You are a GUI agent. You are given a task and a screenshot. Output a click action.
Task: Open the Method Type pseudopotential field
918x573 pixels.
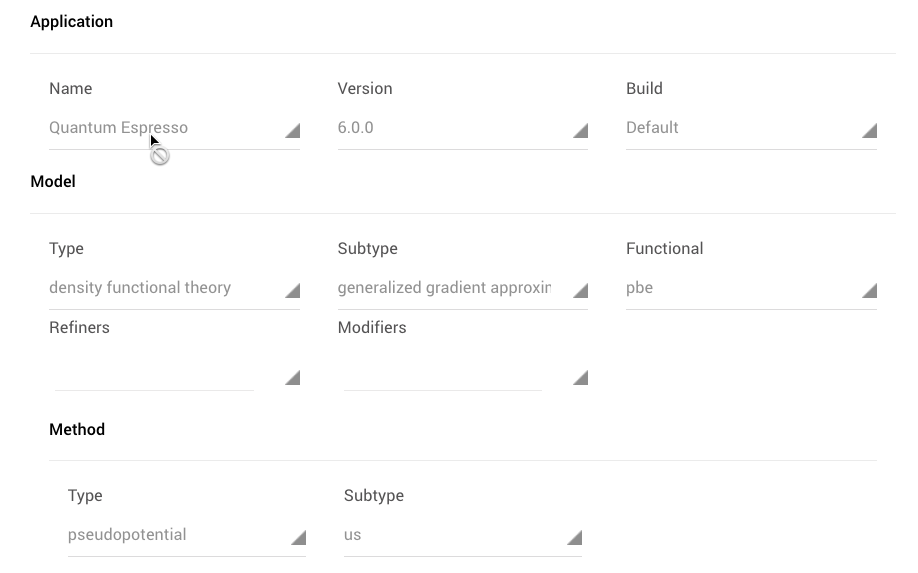tap(175, 535)
